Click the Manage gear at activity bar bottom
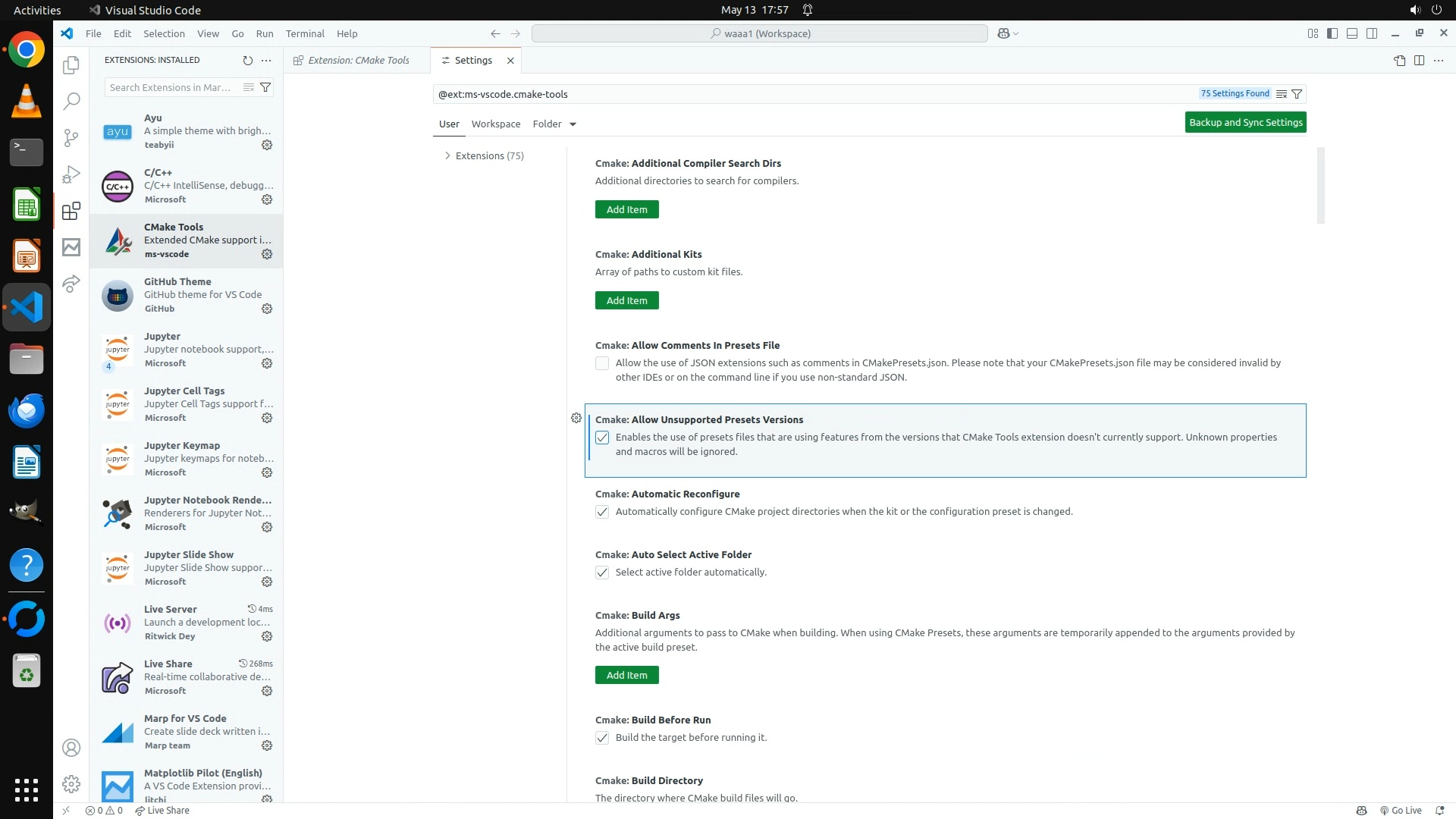Image resolution: width=1456 pixels, height=819 pixels. click(x=71, y=783)
